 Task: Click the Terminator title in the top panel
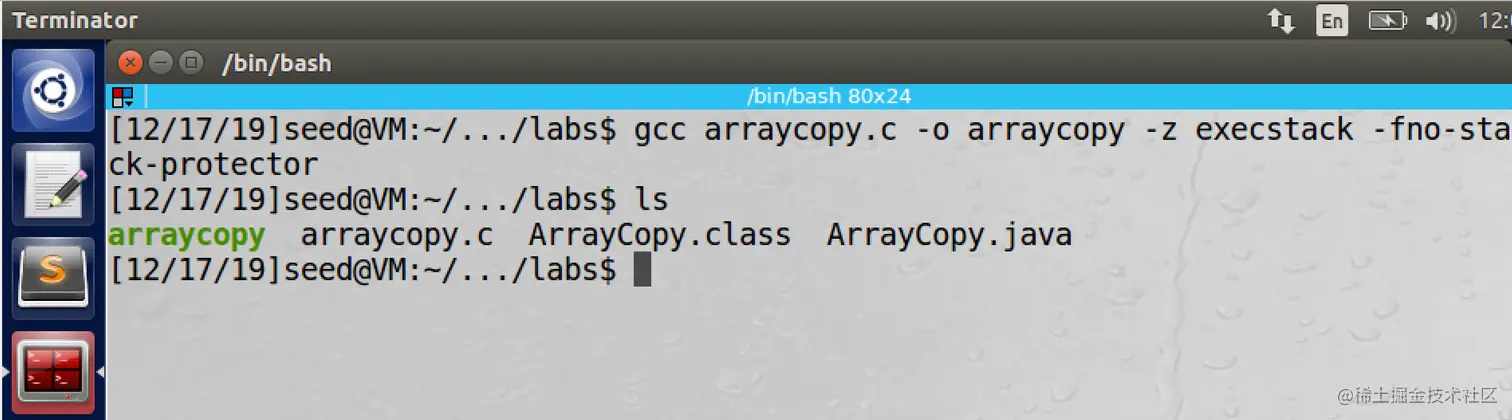[x=75, y=20]
